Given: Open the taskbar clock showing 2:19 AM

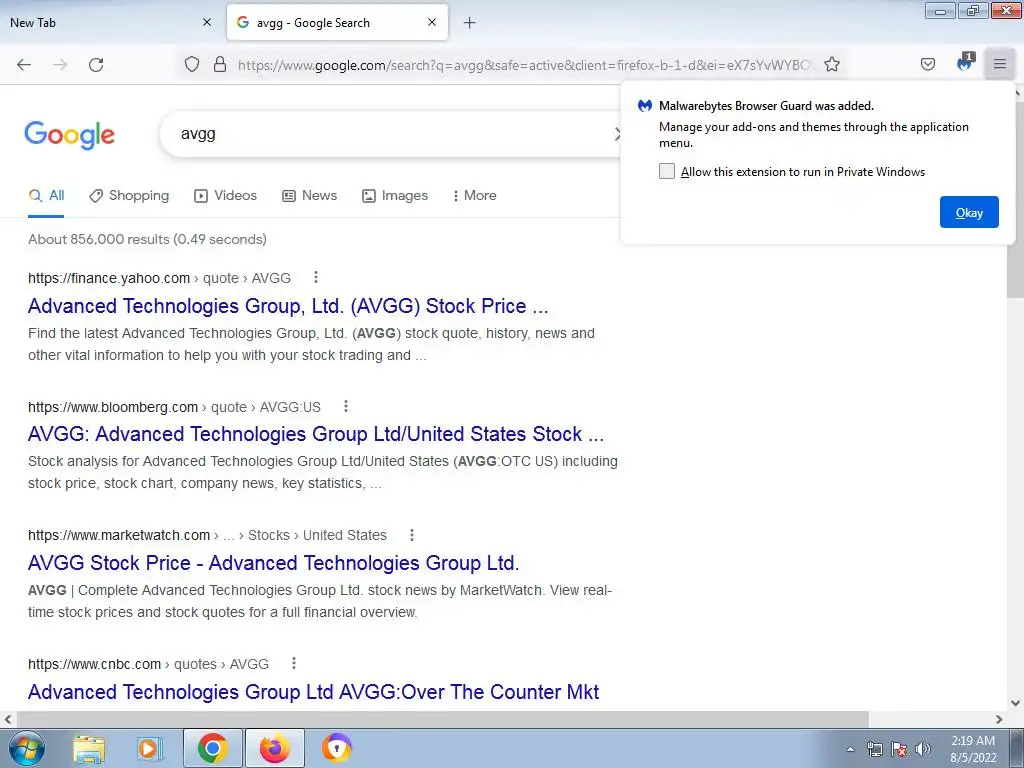Looking at the screenshot, I should (x=973, y=749).
